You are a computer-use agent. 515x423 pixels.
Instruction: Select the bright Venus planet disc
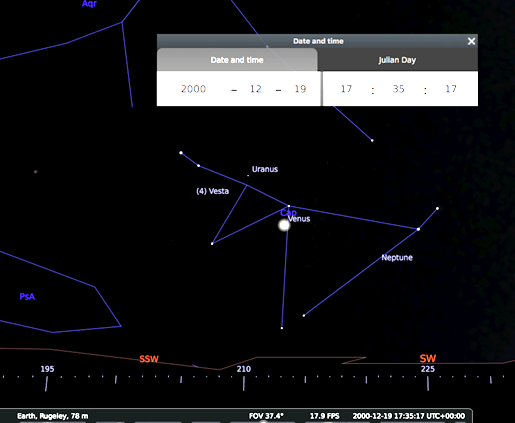point(284,226)
